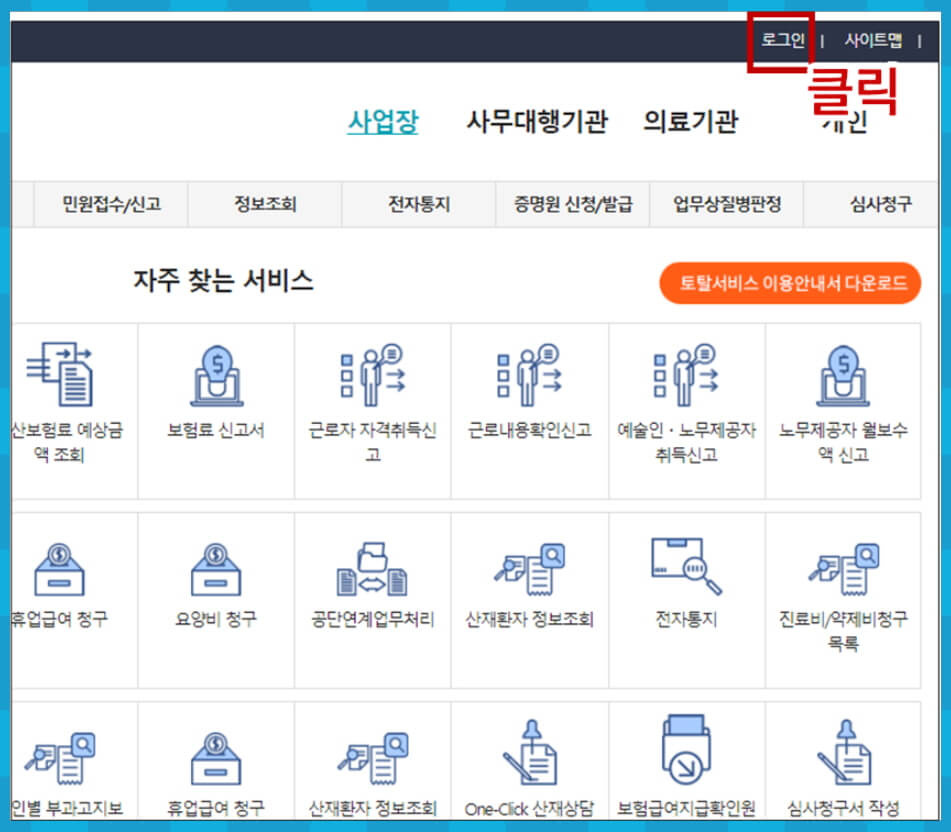Open the 민원접수/신고 menu
The height and width of the screenshot is (832, 951).
point(112,204)
